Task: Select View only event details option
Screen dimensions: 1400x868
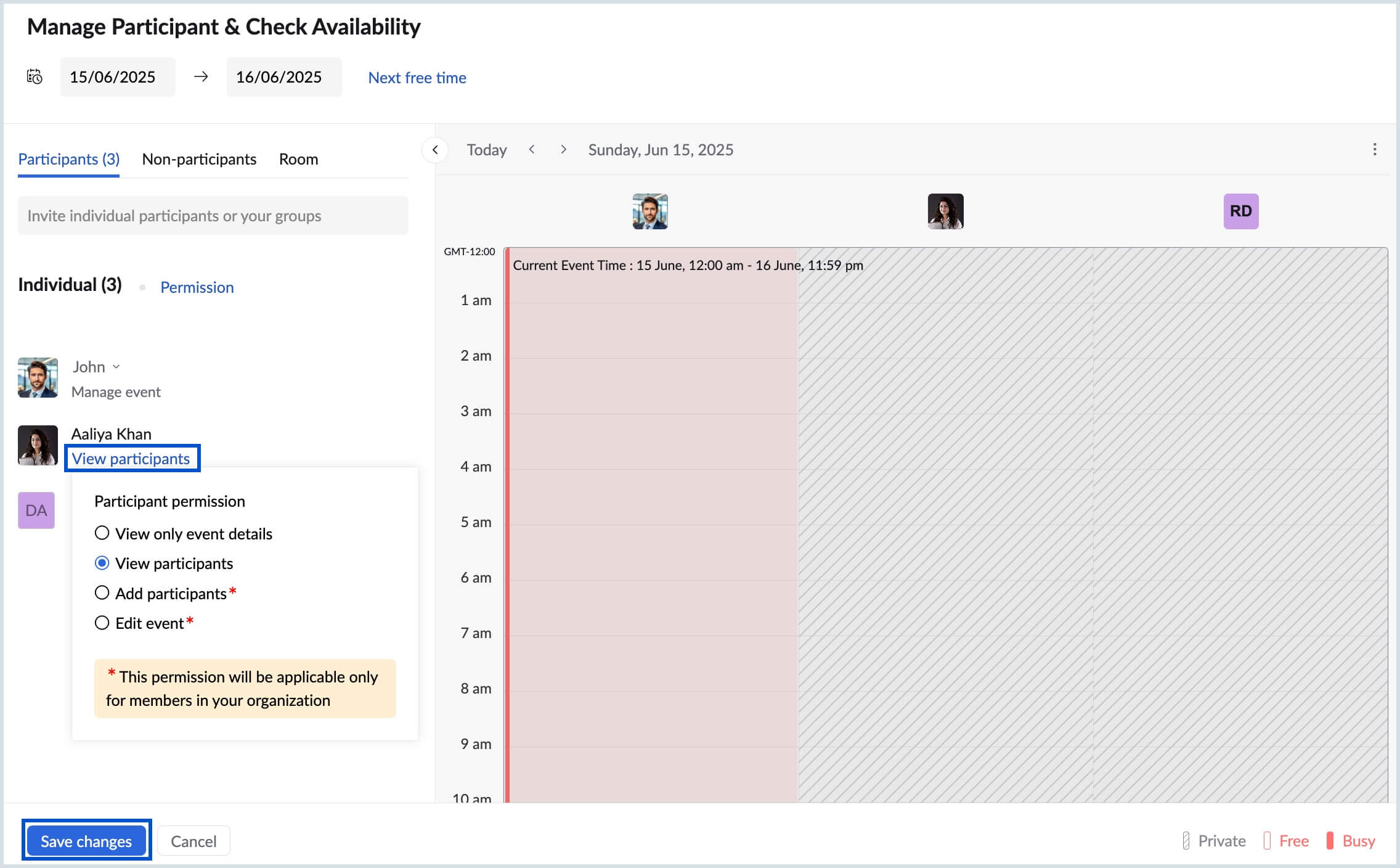Action: [102, 533]
